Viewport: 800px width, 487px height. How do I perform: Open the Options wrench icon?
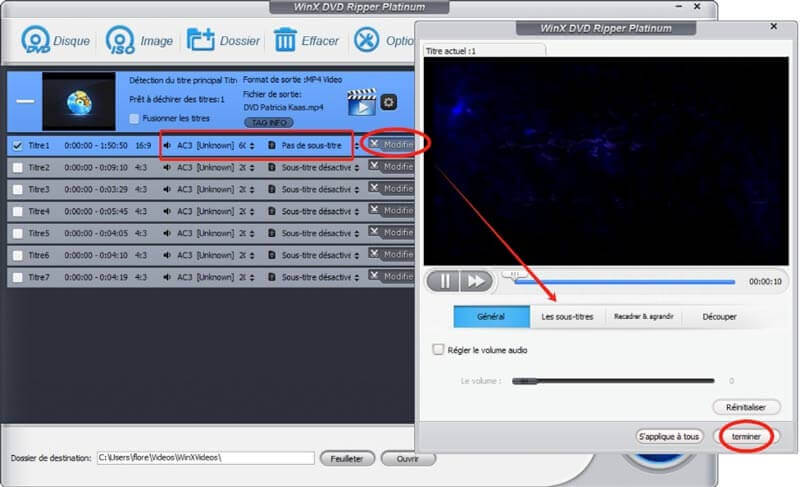tap(366, 40)
